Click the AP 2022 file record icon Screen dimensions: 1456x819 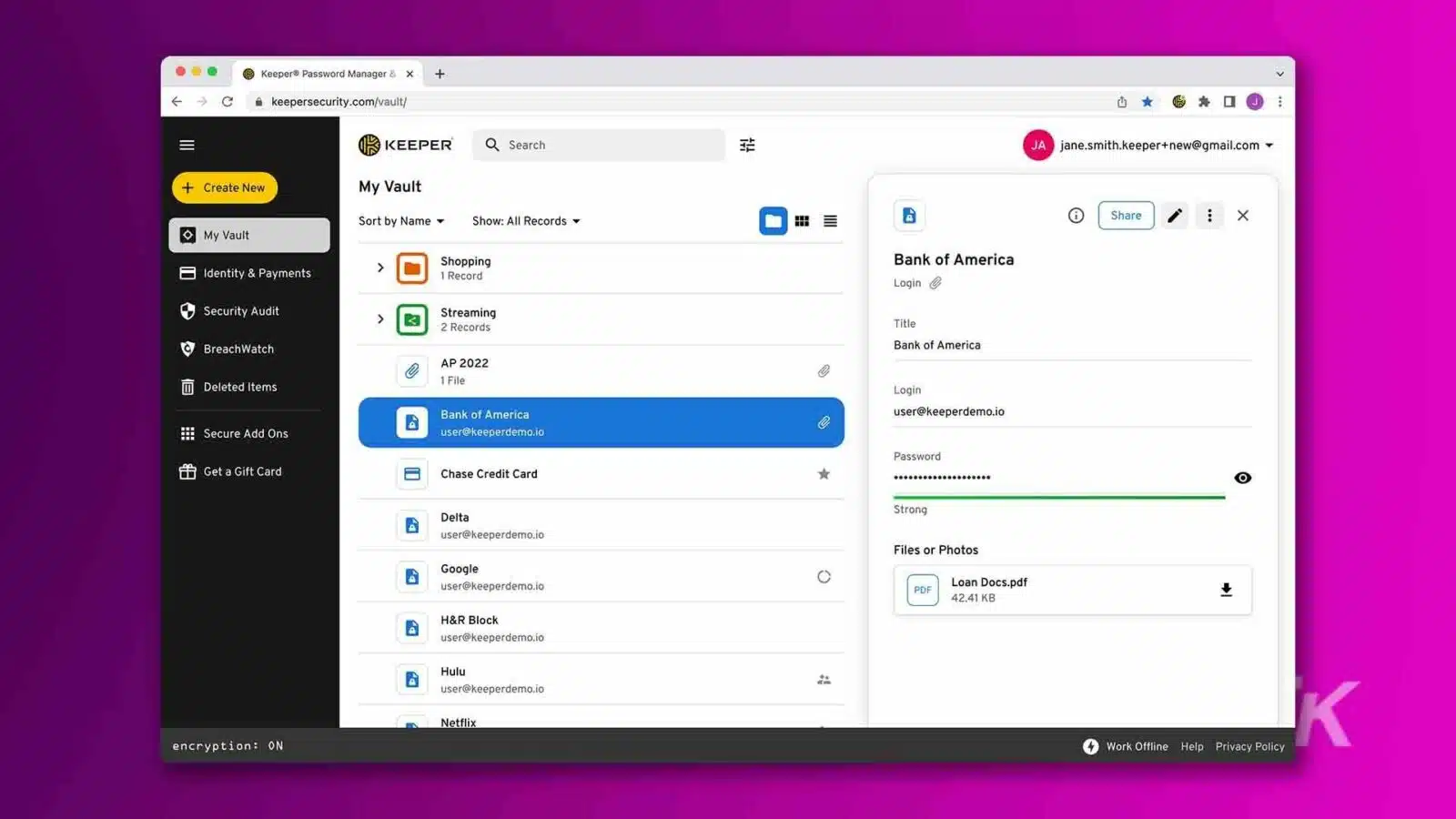tap(412, 370)
